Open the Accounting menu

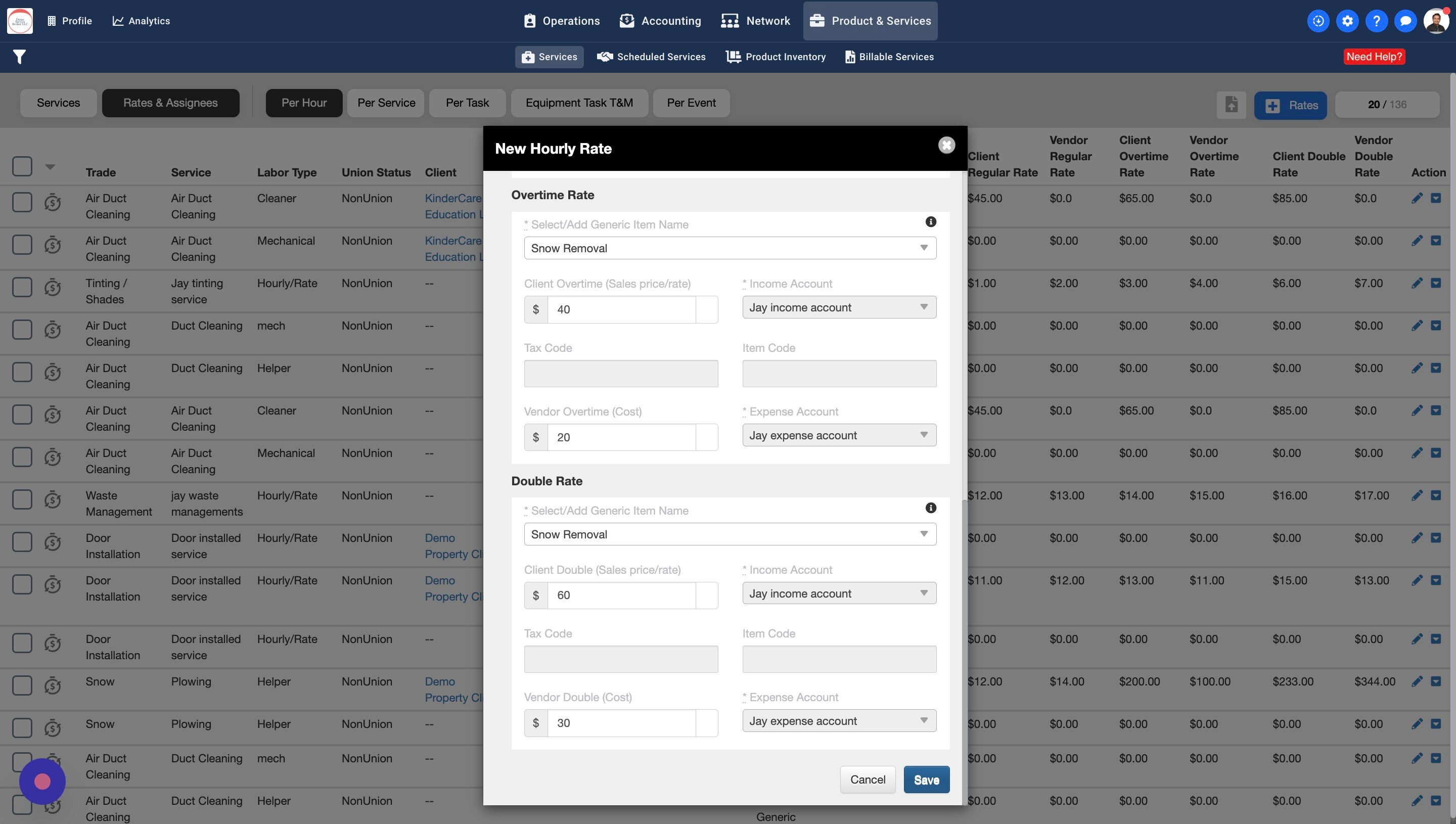tap(660, 21)
